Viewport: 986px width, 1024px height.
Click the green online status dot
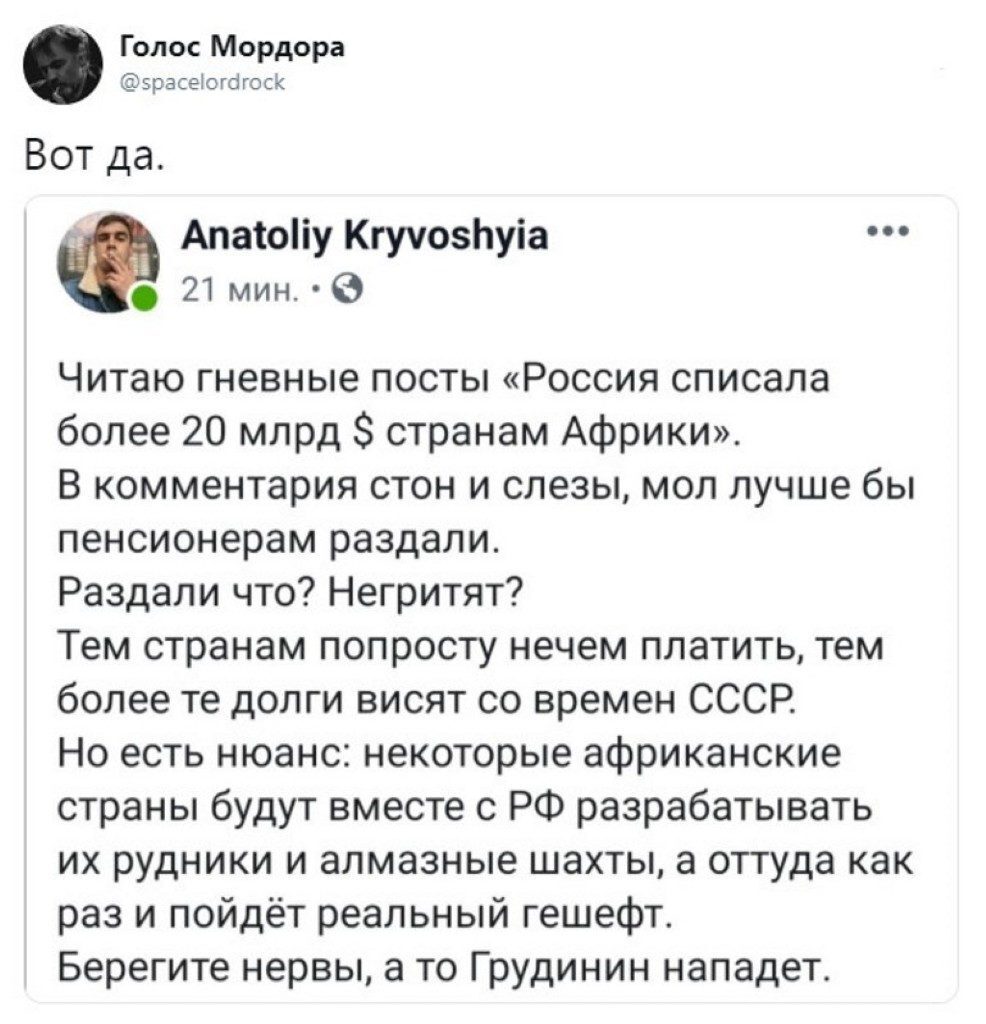pyautogui.click(x=147, y=296)
